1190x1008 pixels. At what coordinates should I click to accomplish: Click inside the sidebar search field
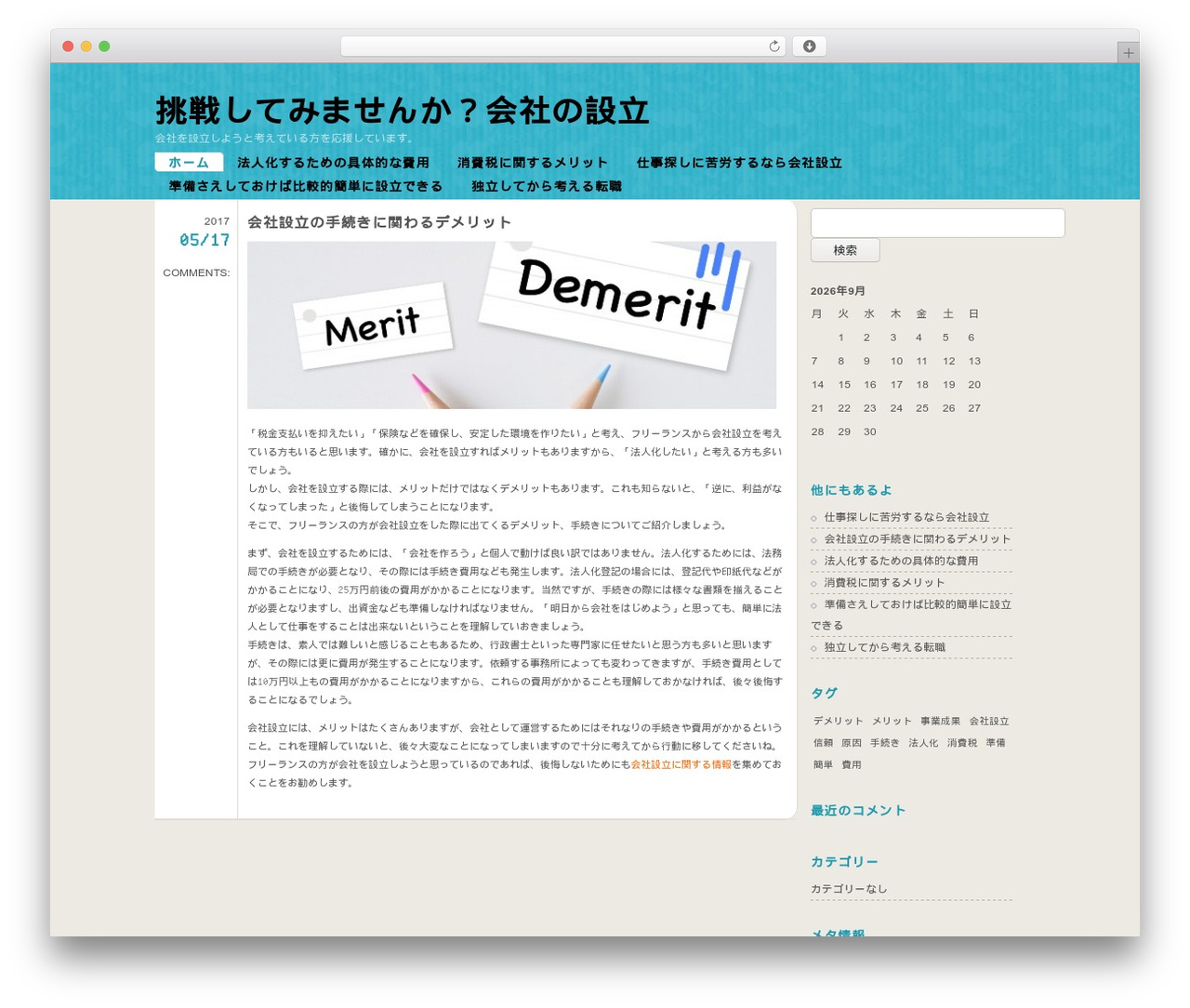pos(937,223)
